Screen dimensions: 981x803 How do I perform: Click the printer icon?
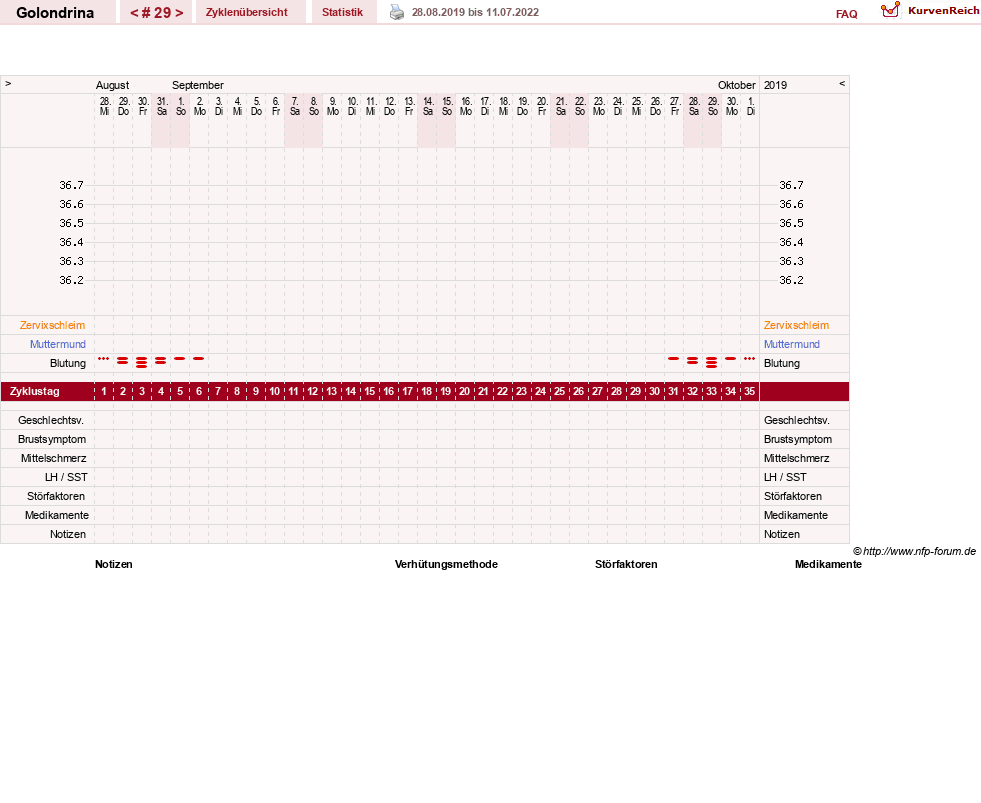(x=397, y=12)
